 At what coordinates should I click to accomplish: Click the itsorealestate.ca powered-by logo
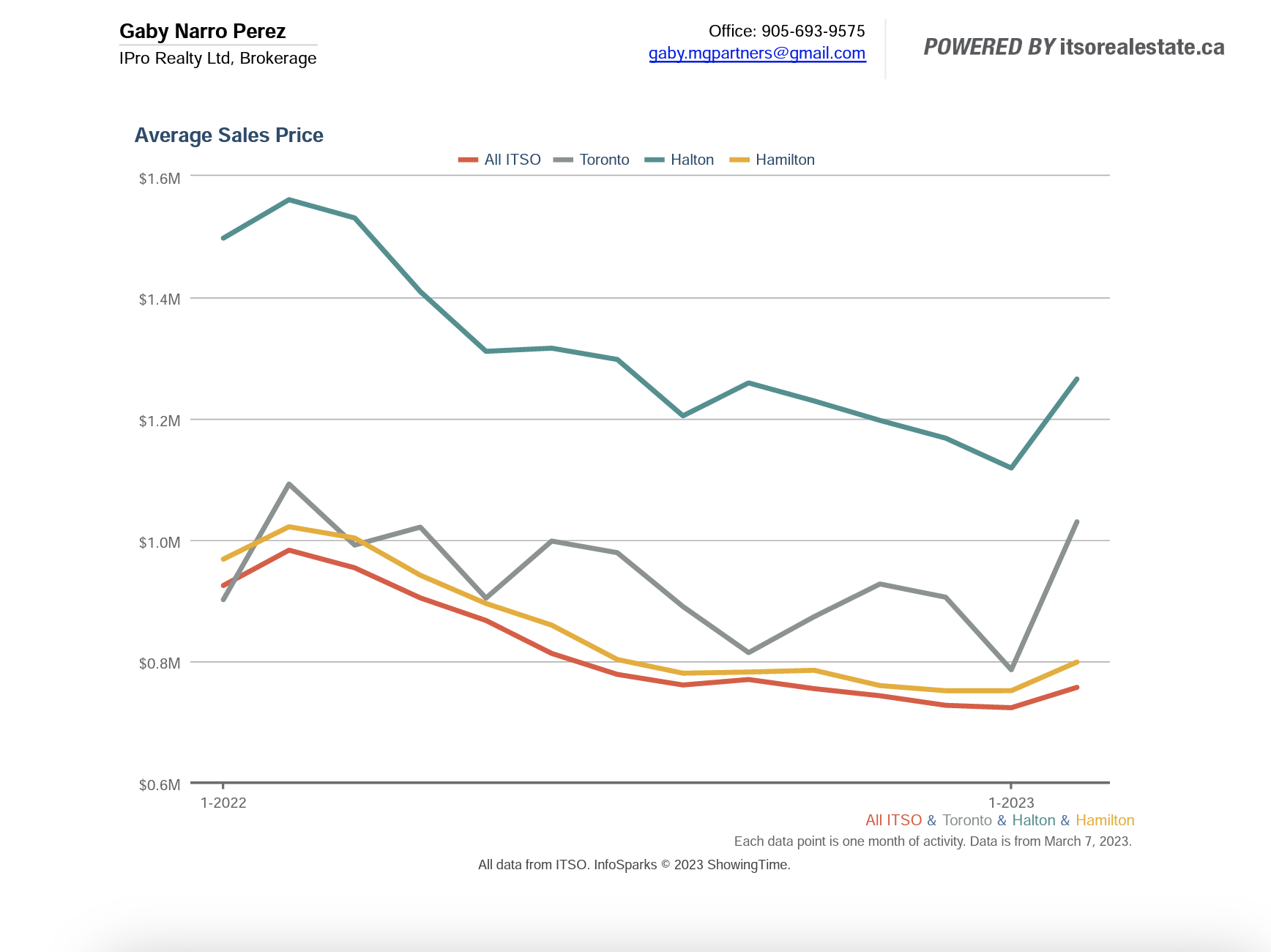pyautogui.click(x=1073, y=48)
